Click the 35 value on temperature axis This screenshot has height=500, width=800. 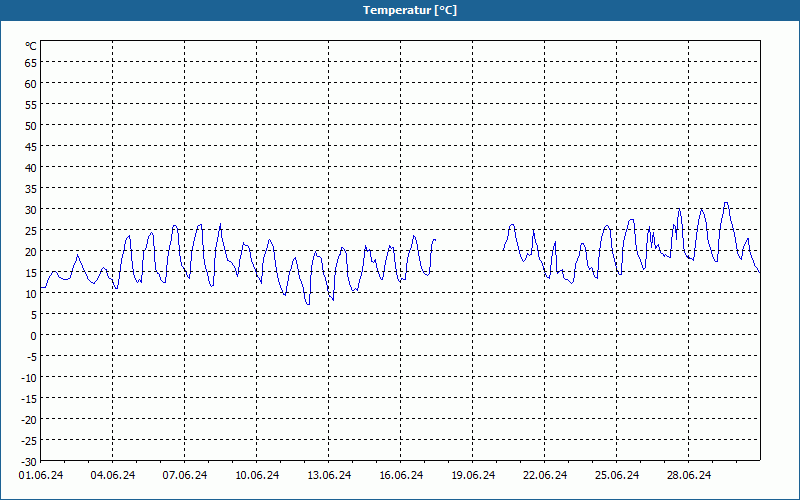31,189
